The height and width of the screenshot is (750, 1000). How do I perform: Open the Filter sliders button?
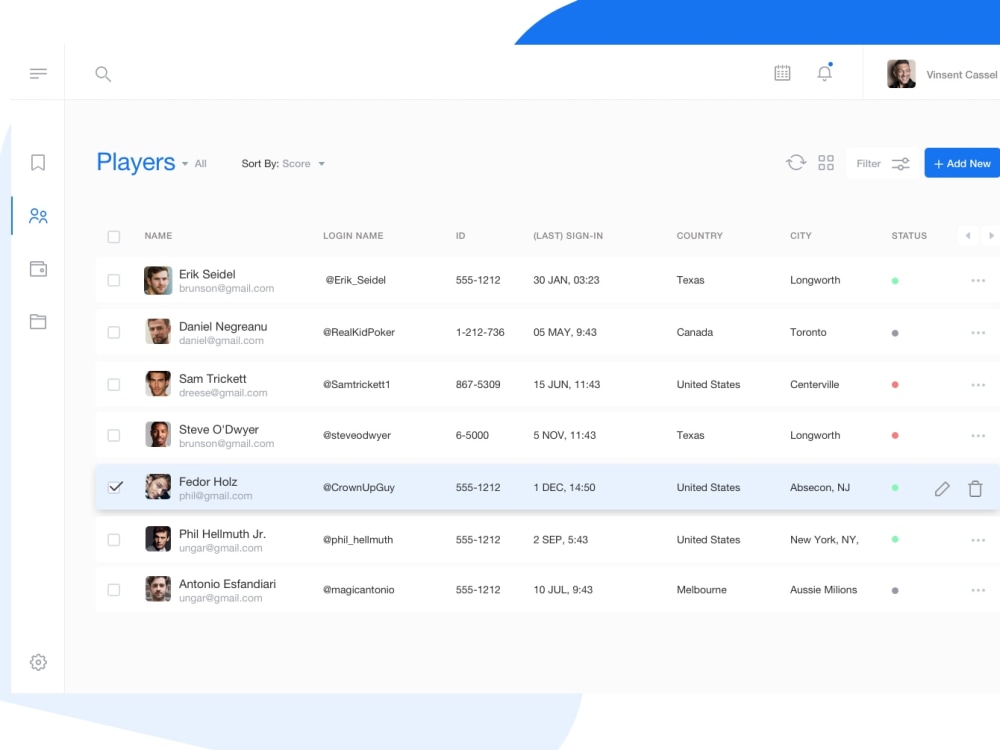pyautogui.click(x=883, y=164)
